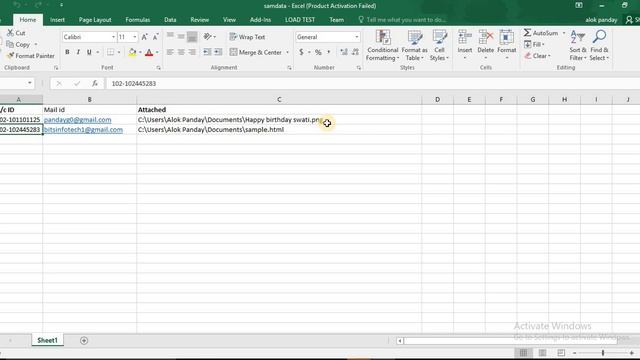Switch to Page Layout view in status bar

(x=542, y=353)
